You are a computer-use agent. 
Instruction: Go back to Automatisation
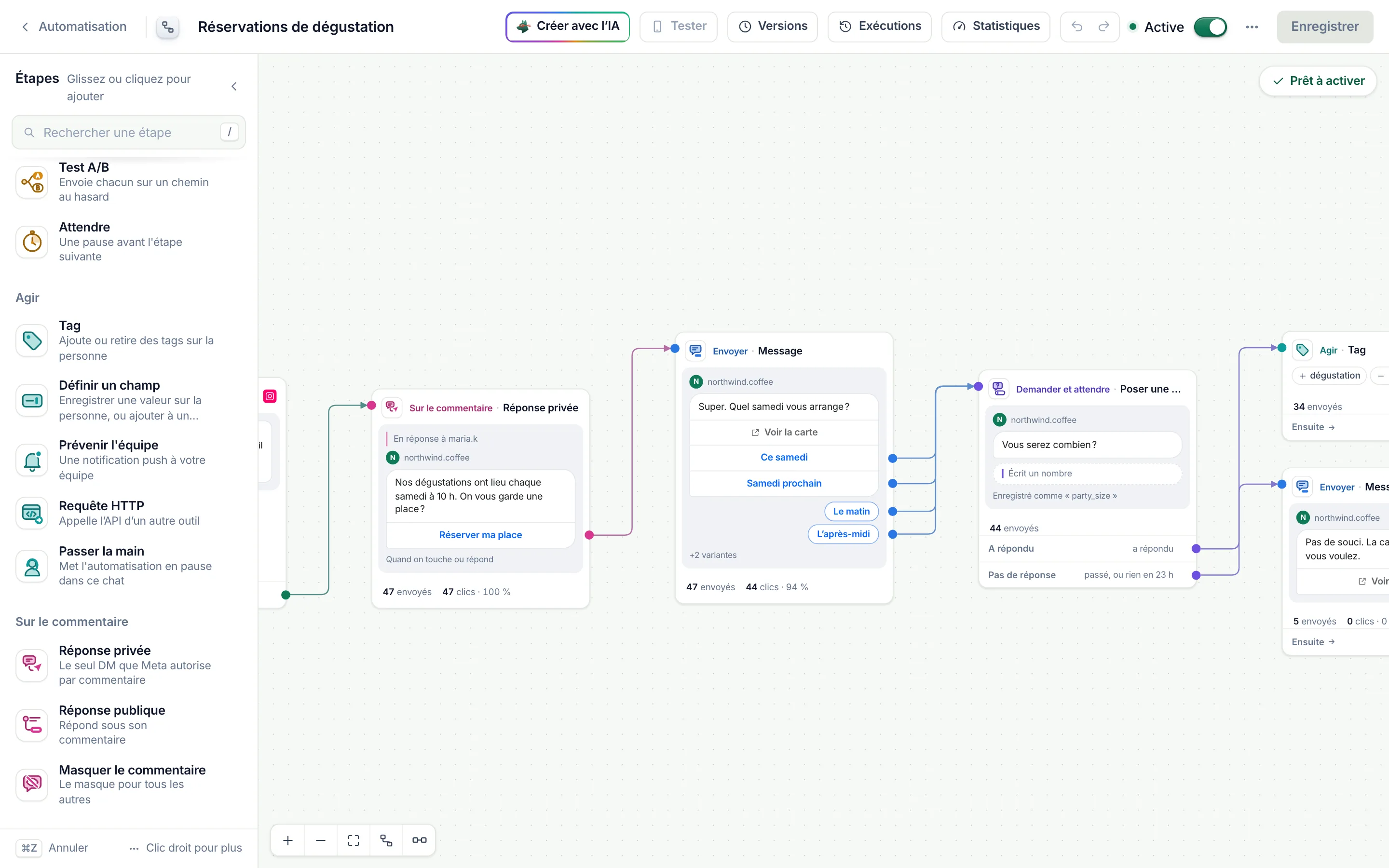[73, 27]
